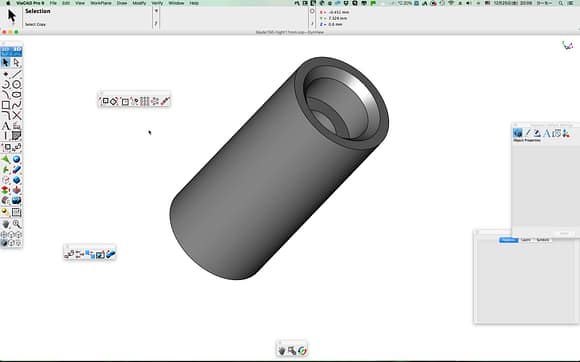Click the grid array icon in the floating transform palette
The width and height of the screenshot is (580, 362).
pyautogui.click(x=145, y=101)
